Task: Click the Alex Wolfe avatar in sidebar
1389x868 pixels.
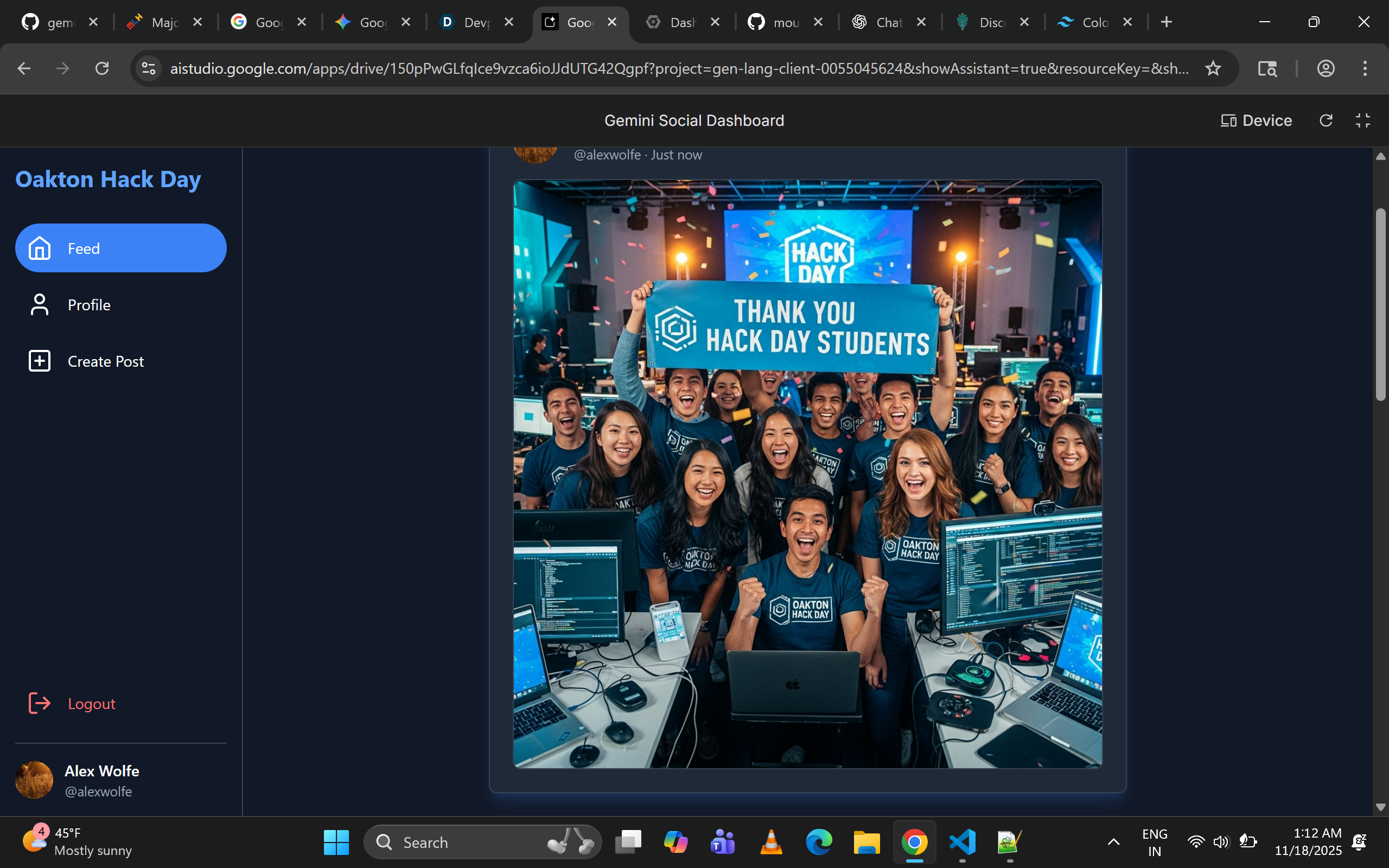Action: pyautogui.click(x=34, y=780)
